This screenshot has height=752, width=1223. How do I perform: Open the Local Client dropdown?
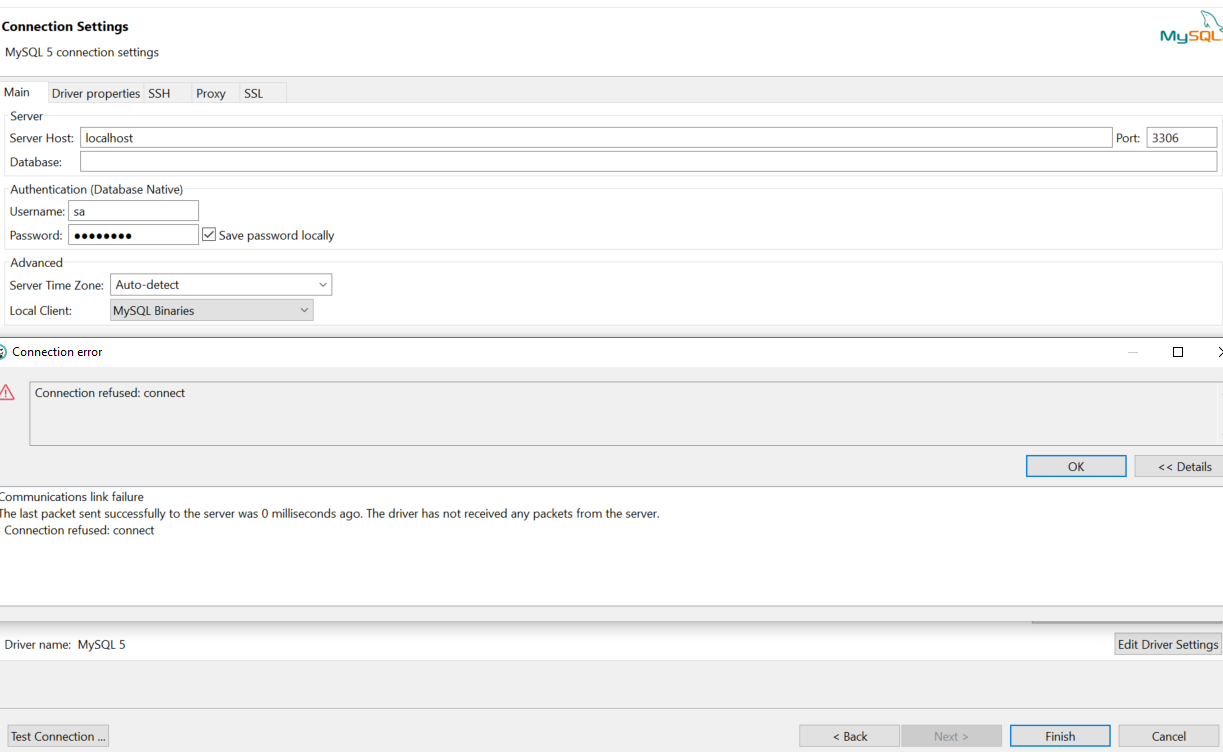click(212, 311)
